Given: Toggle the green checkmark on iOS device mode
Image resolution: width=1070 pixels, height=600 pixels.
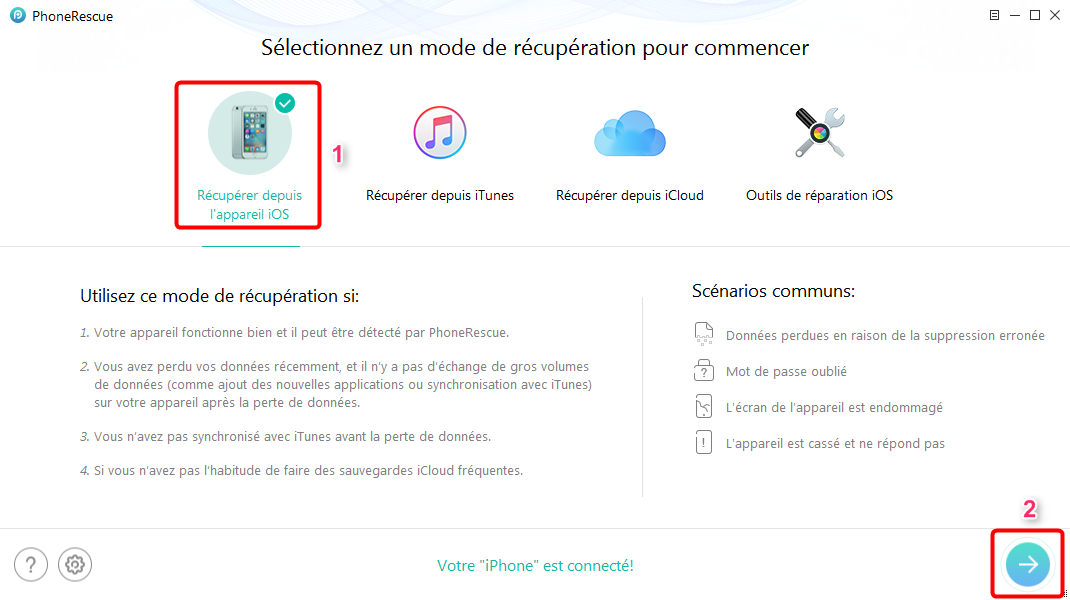Looking at the screenshot, I should (x=285, y=102).
